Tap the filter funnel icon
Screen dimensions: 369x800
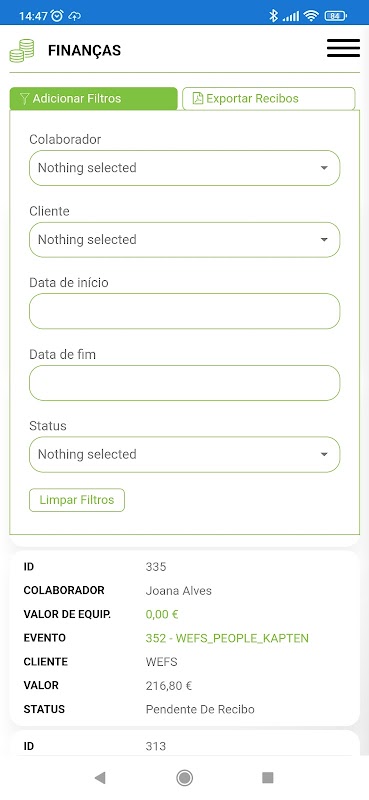pos(24,98)
